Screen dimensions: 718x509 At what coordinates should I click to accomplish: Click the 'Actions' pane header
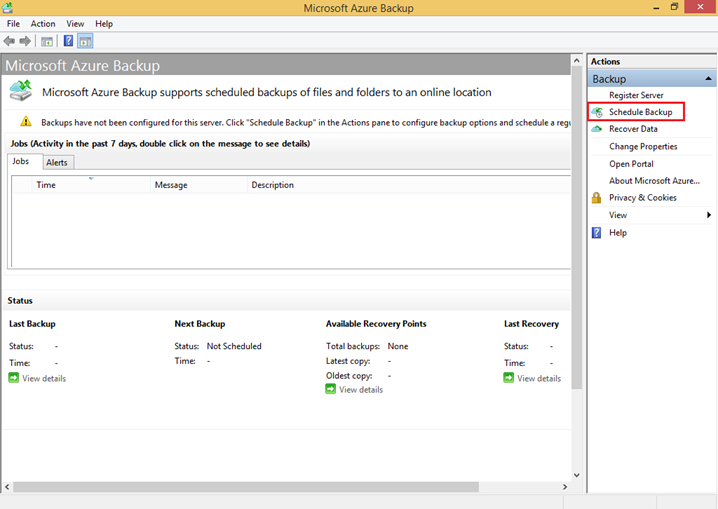[605, 61]
